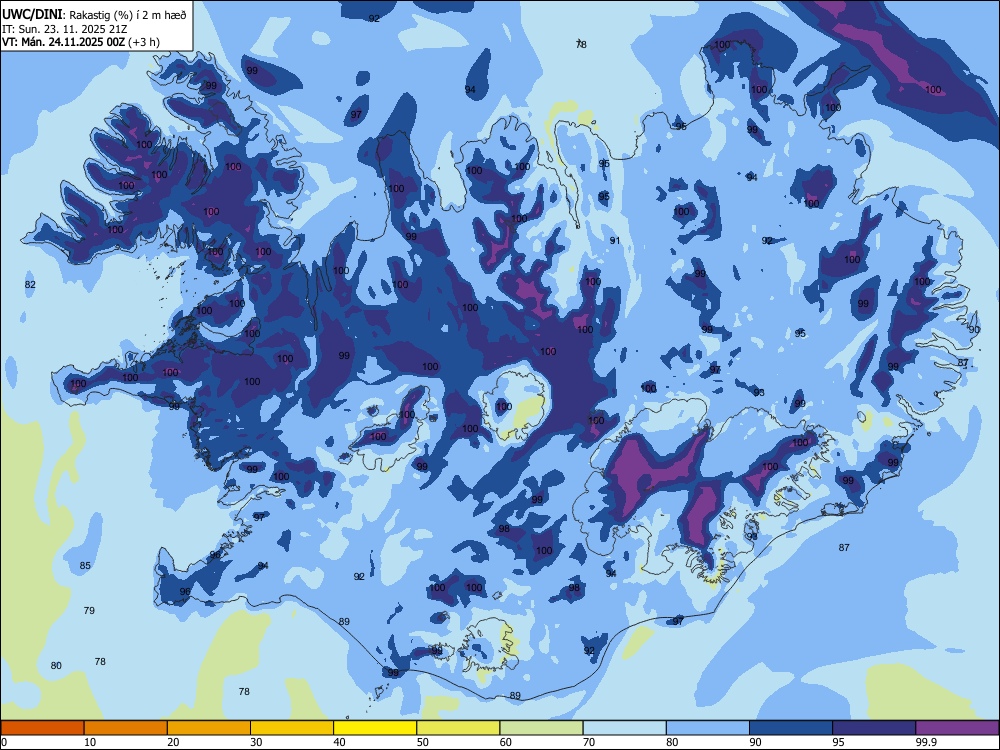The image size is (1000, 750).
Task: Click the legend tick label "0"
Action: (4, 742)
